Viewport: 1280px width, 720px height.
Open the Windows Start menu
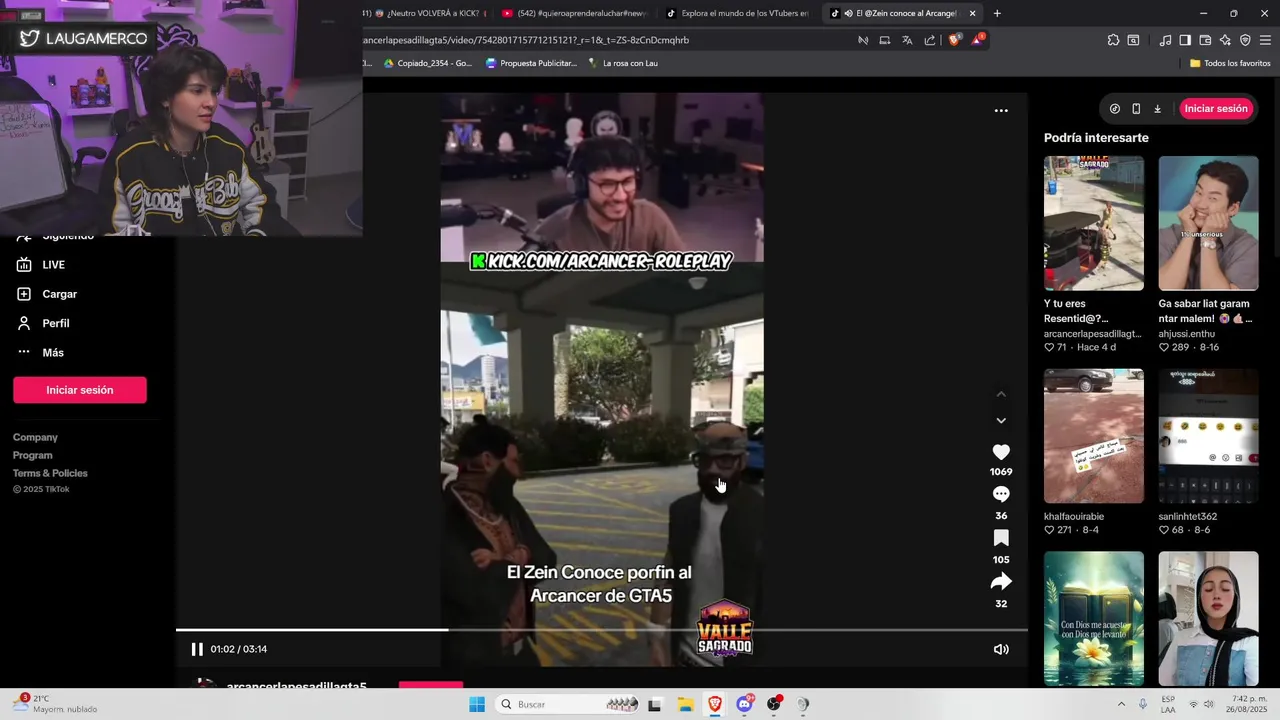(477, 704)
